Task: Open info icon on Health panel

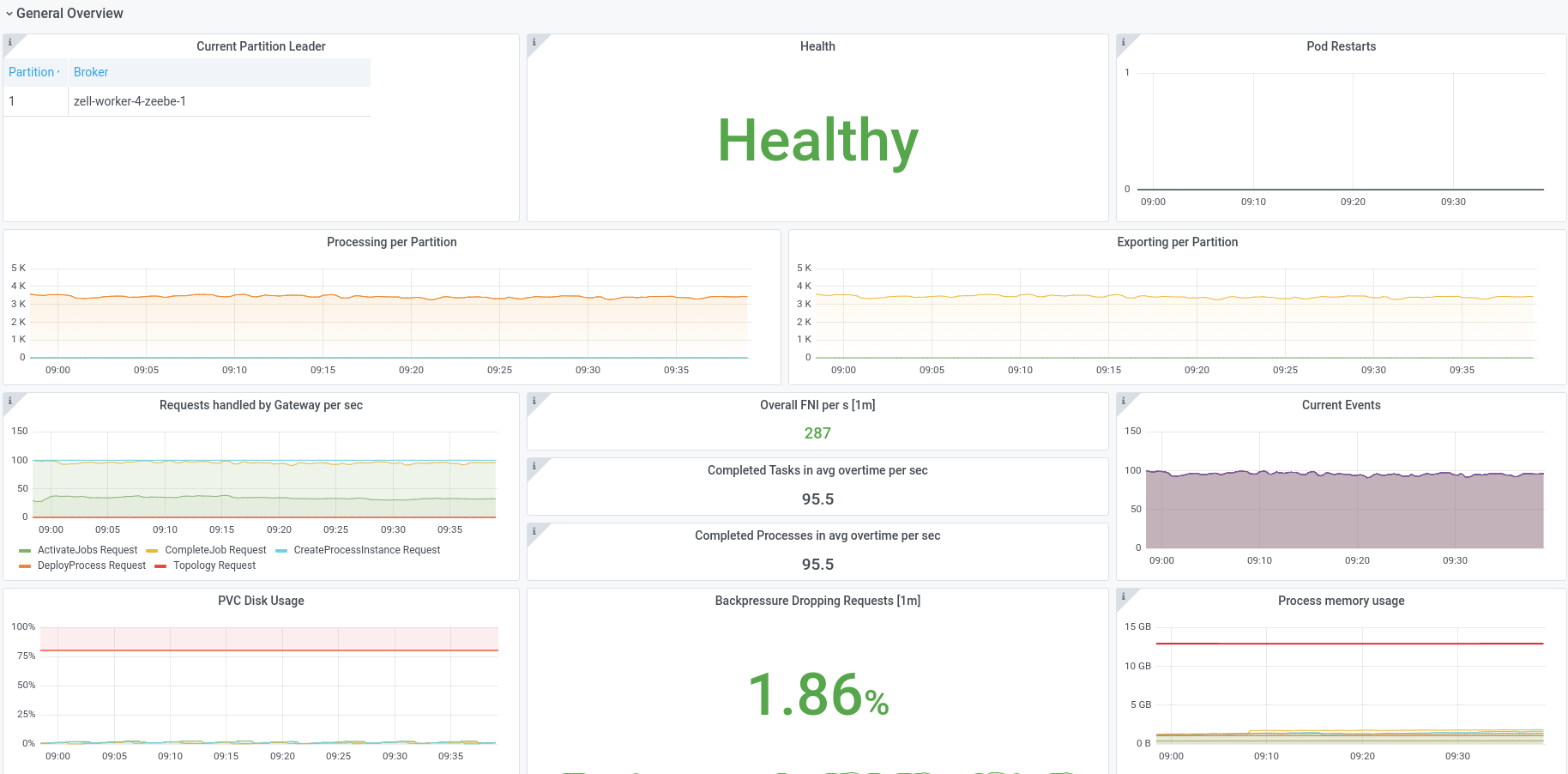Action: (x=534, y=42)
